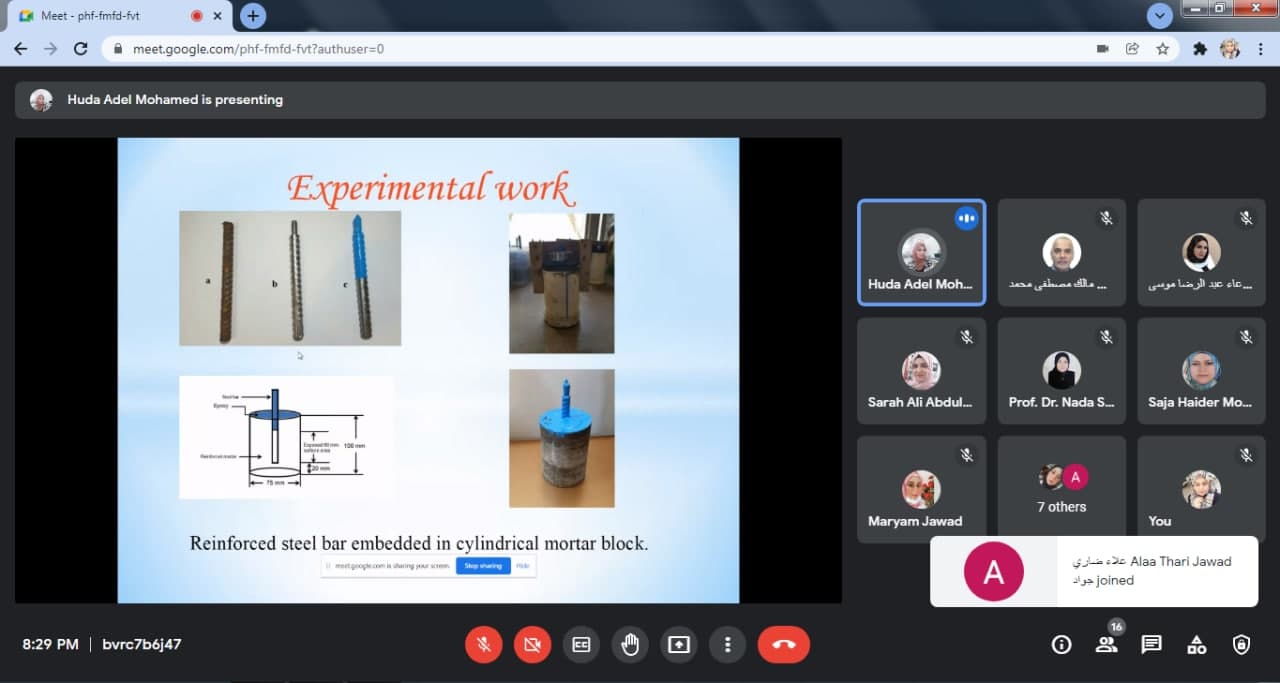Click the Stop sharing button
The height and width of the screenshot is (683, 1280).
click(x=483, y=566)
